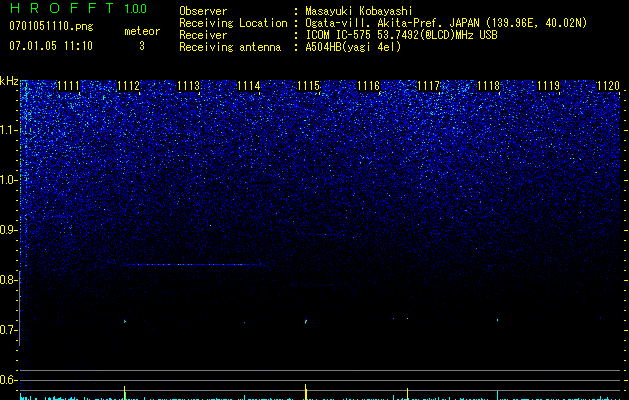Click the version number 1.0.0
Image resolution: width=629 pixels, height=400 pixels.
pos(136,9)
